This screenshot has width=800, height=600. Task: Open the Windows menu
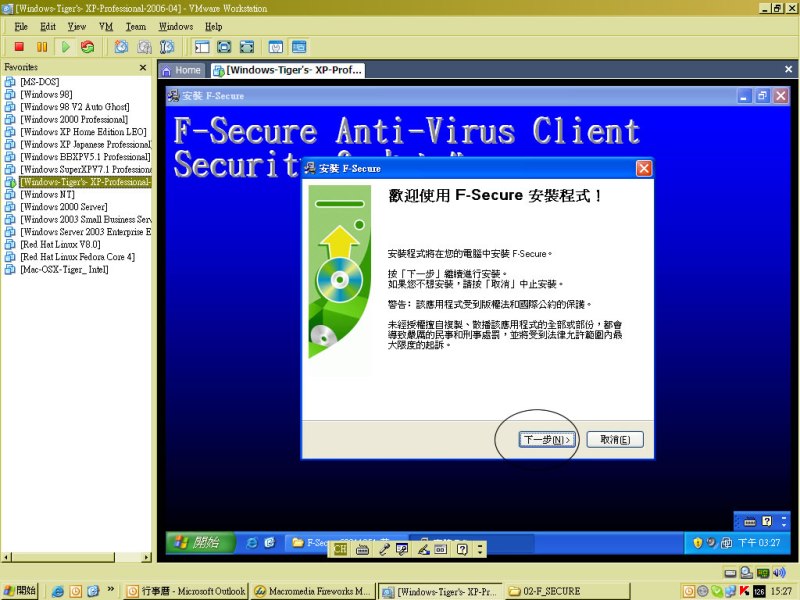(176, 27)
